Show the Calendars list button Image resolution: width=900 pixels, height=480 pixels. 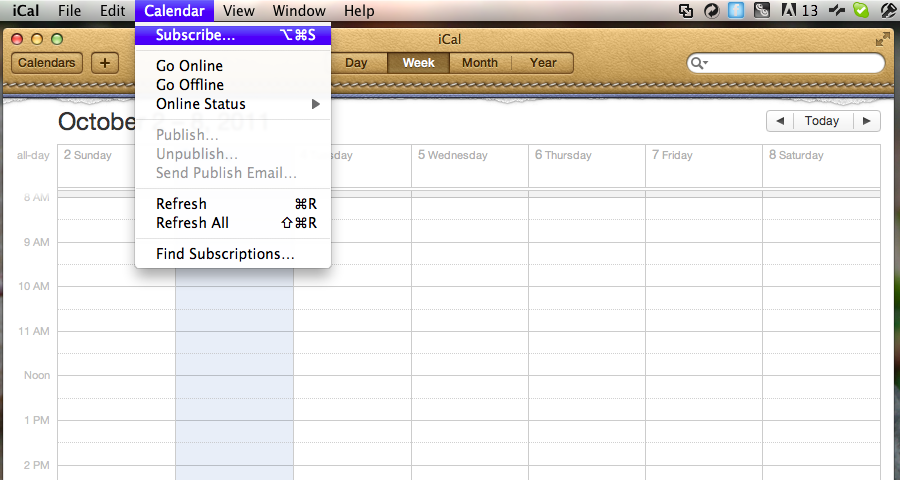click(x=46, y=63)
